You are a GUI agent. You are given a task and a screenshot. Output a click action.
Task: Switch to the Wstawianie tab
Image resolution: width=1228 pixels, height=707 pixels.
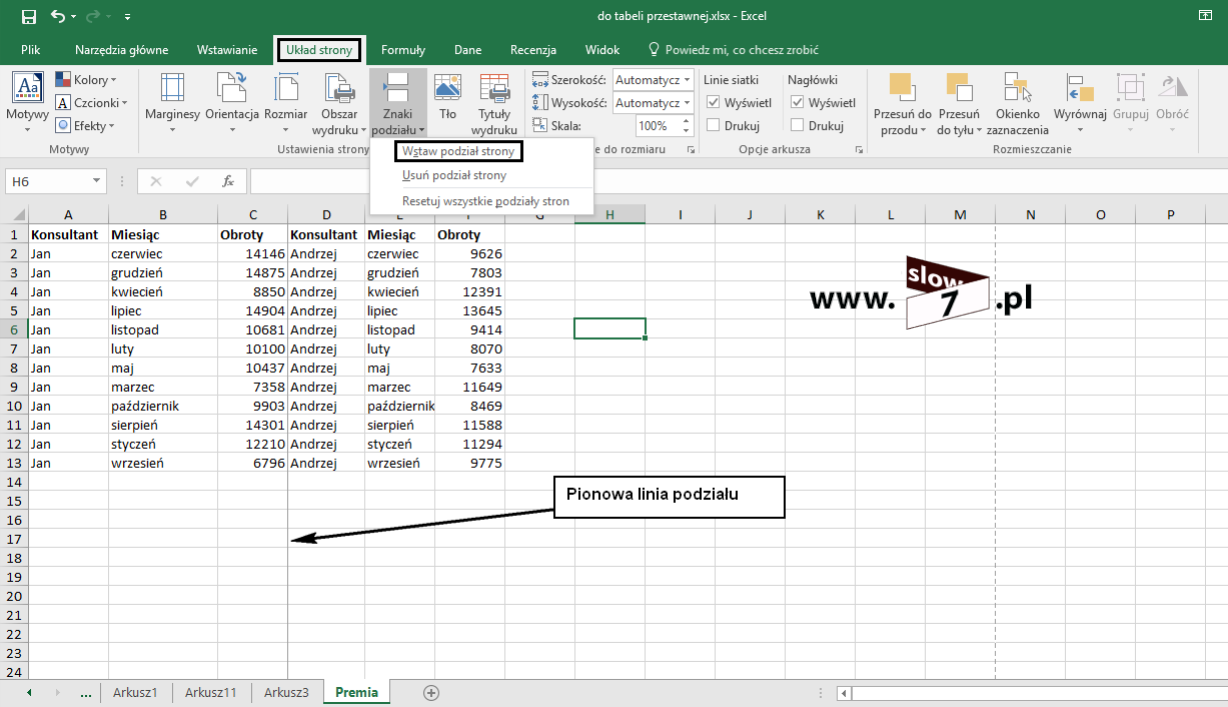(227, 50)
